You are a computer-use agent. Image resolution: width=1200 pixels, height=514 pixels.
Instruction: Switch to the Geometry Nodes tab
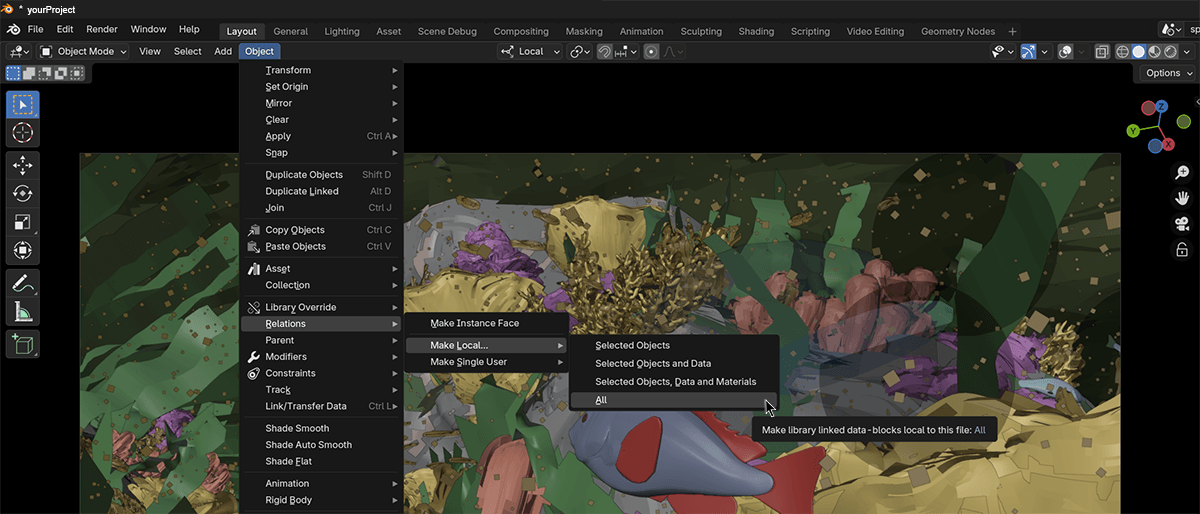point(958,31)
